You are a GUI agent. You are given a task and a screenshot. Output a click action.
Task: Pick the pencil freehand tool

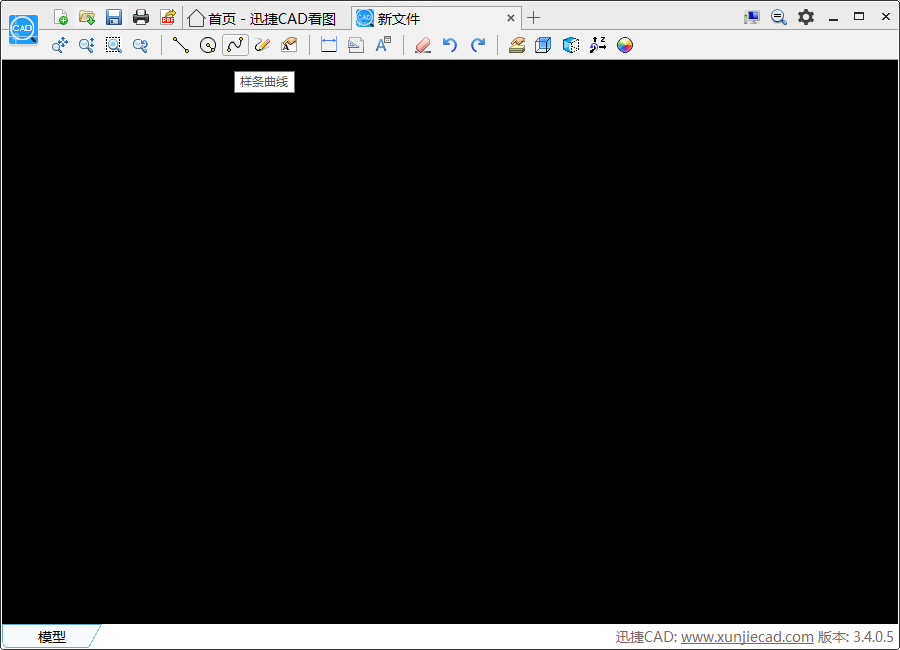pyautogui.click(x=262, y=45)
